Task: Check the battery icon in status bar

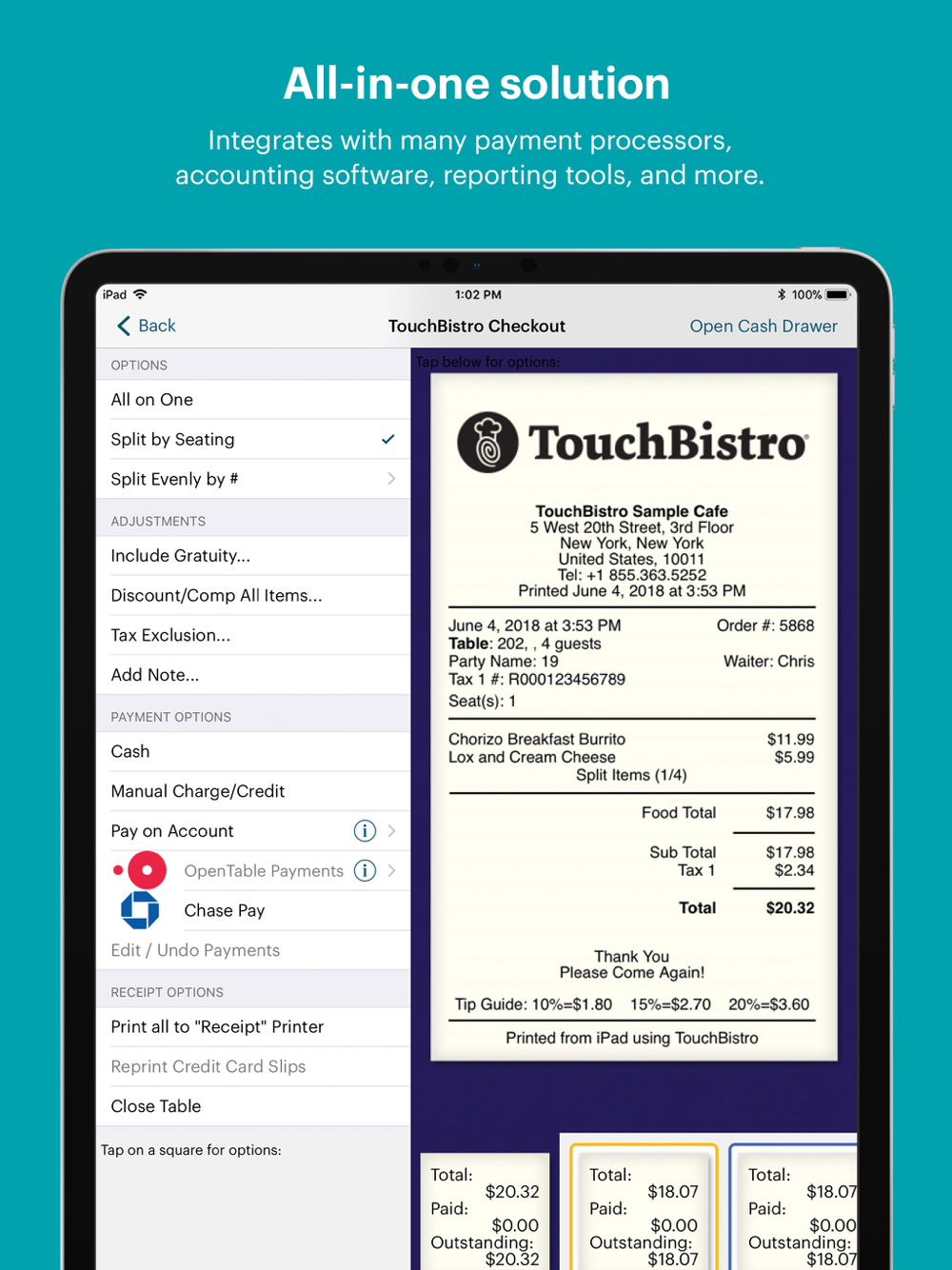Action: click(x=837, y=295)
